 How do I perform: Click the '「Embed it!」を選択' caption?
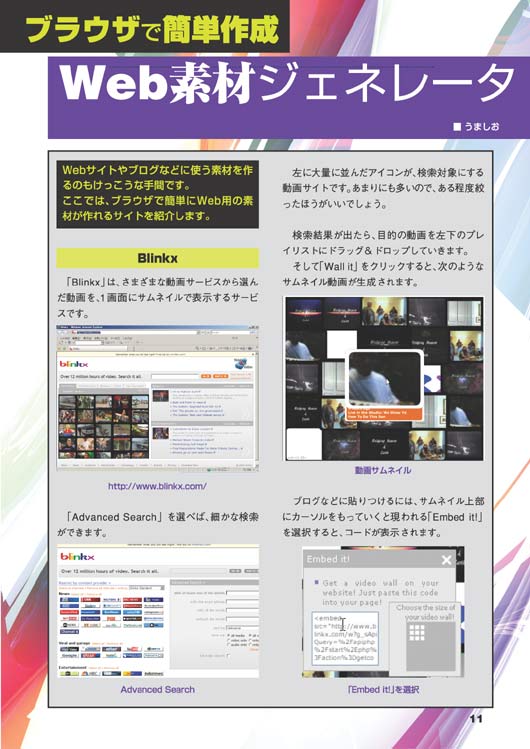[383, 689]
